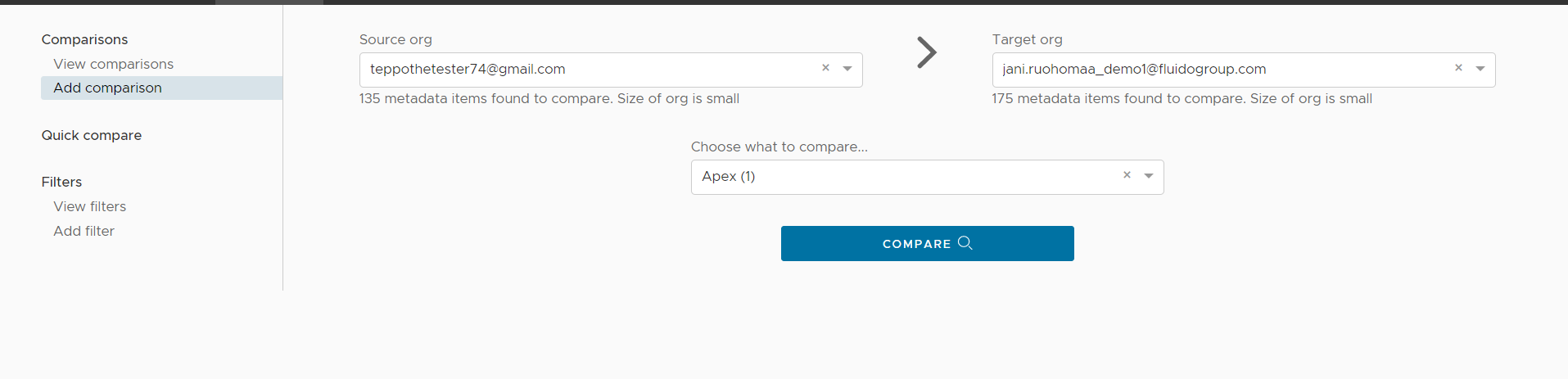The image size is (1568, 379).
Task: Clear the Source org selection
Action: (x=825, y=69)
